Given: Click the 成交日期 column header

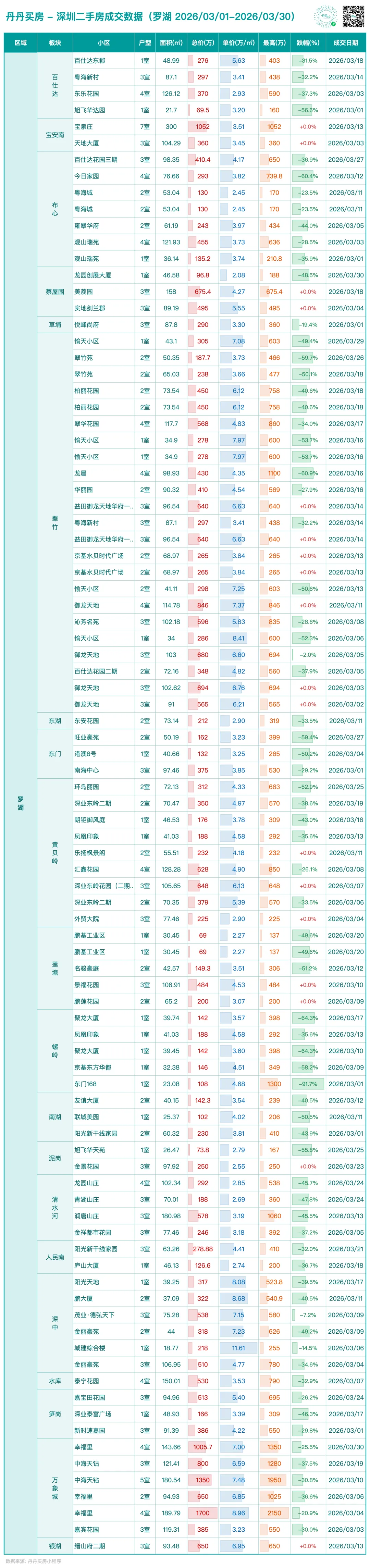Looking at the screenshot, I should pos(346,42).
